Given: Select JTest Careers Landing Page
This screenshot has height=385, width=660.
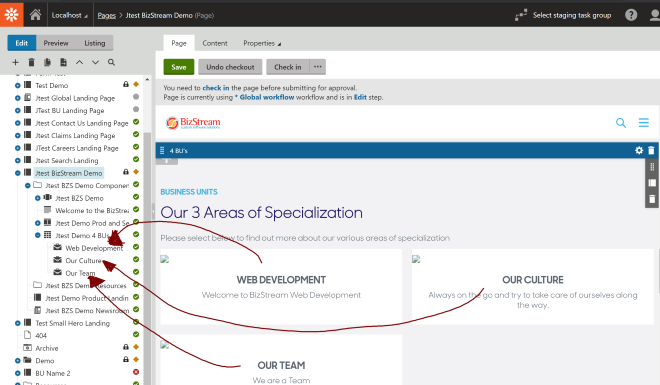Looking at the screenshot, I should tap(77, 148).
